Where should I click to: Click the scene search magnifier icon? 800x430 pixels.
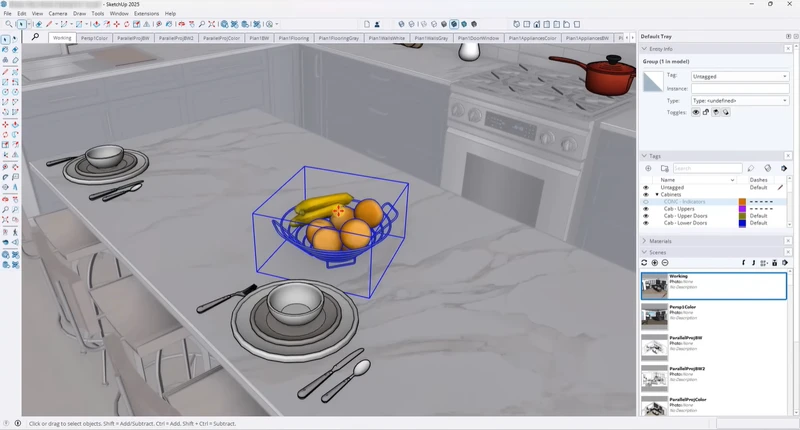tap(35, 37)
